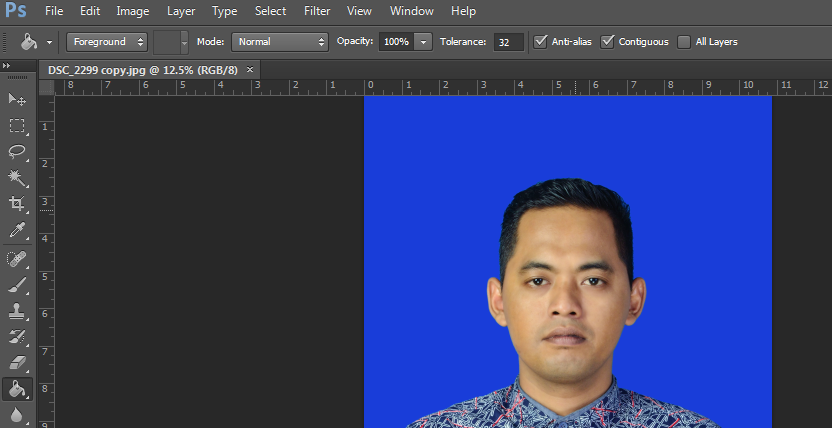Pick the Lasso tool
This screenshot has height=428, width=832.
(x=17, y=152)
